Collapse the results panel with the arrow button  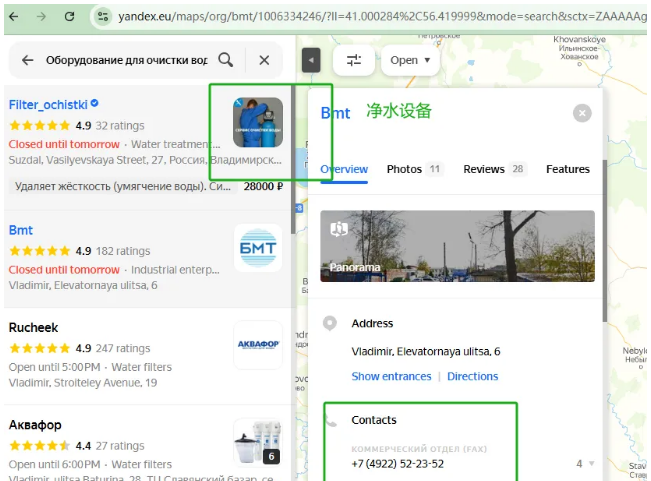[x=311, y=60]
